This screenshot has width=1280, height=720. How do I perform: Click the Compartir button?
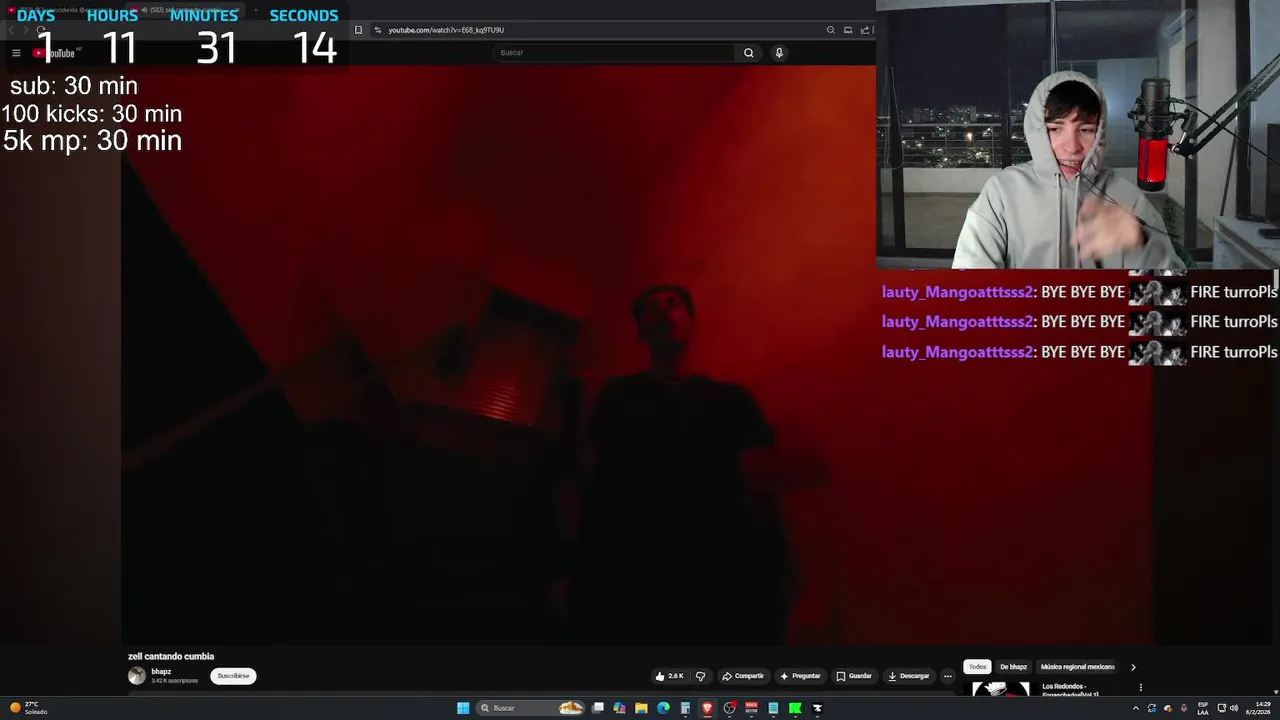tap(743, 676)
